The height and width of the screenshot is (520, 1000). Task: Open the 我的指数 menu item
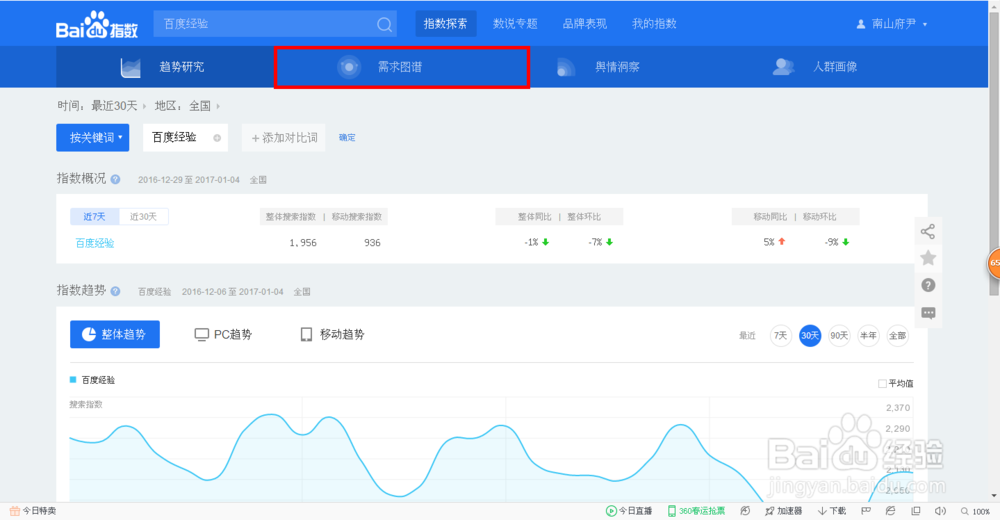(x=654, y=24)
